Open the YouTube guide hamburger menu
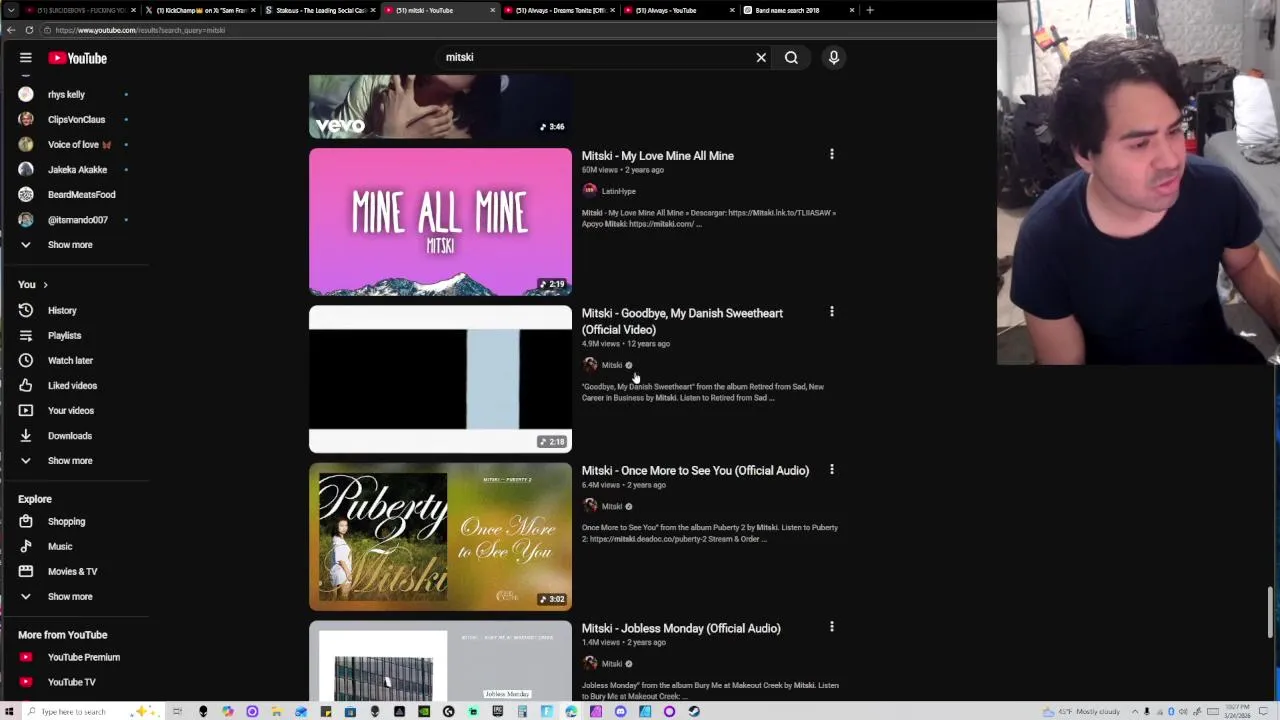The image size is (1280, 720). 26,58
